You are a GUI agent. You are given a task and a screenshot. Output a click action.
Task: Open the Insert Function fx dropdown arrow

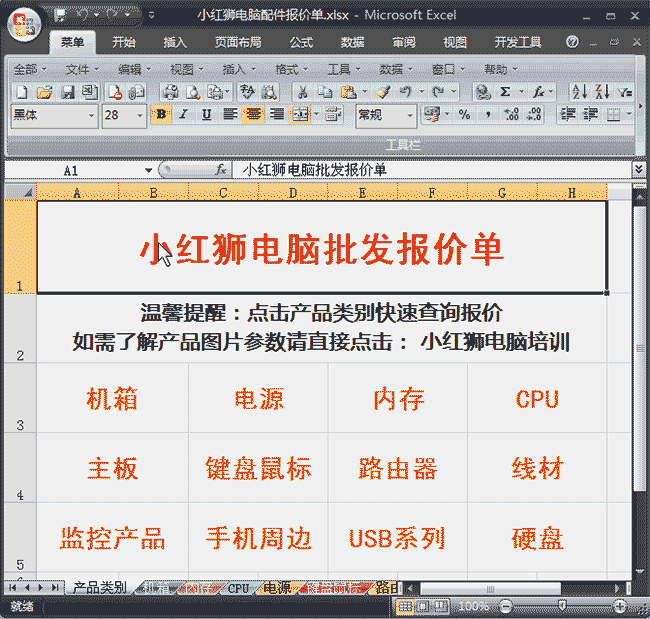click(x=551, y=92)
